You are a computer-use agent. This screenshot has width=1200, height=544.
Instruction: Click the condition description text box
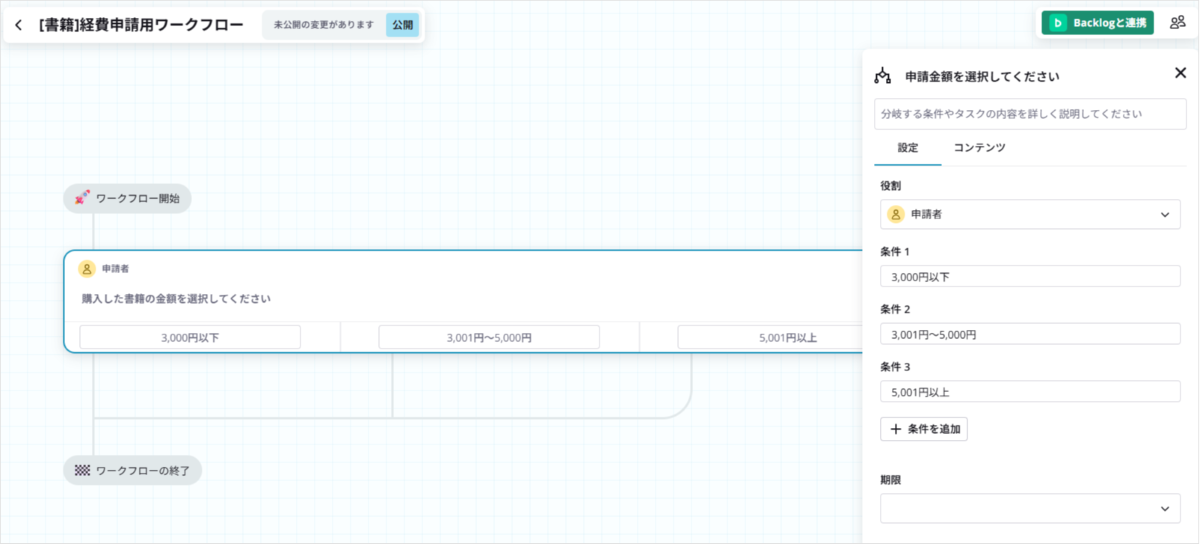[x=1023, y=114]
